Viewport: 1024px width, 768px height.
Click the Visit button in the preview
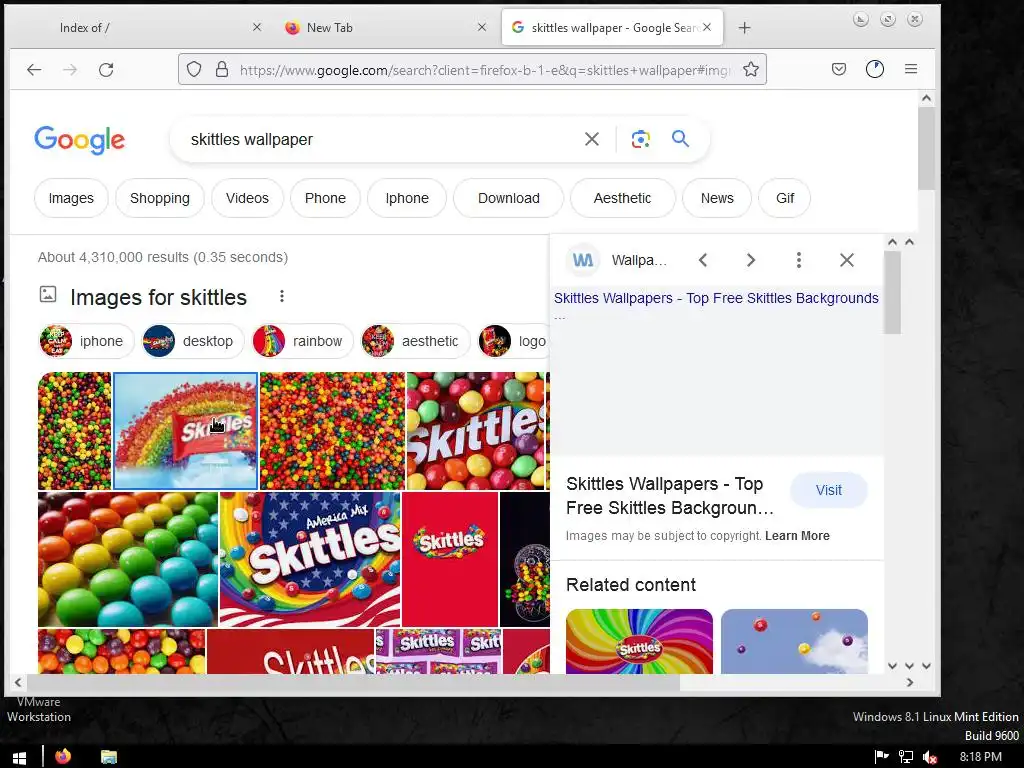[x=829, y=490]
